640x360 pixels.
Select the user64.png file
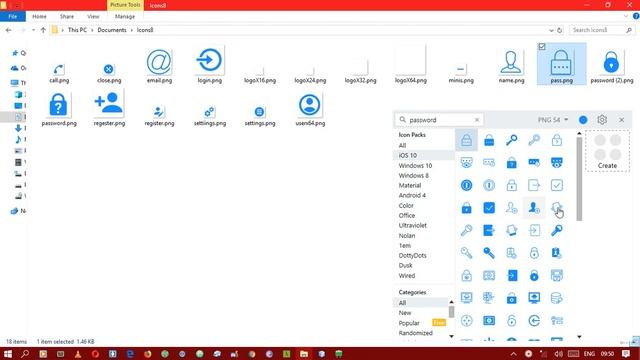(310, 109)
